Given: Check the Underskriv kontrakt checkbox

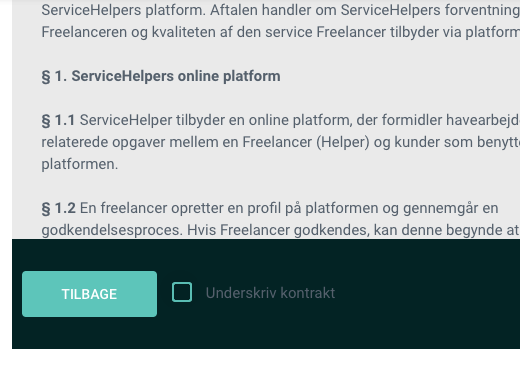Looking at the screenshot, I should click(182, 292).
